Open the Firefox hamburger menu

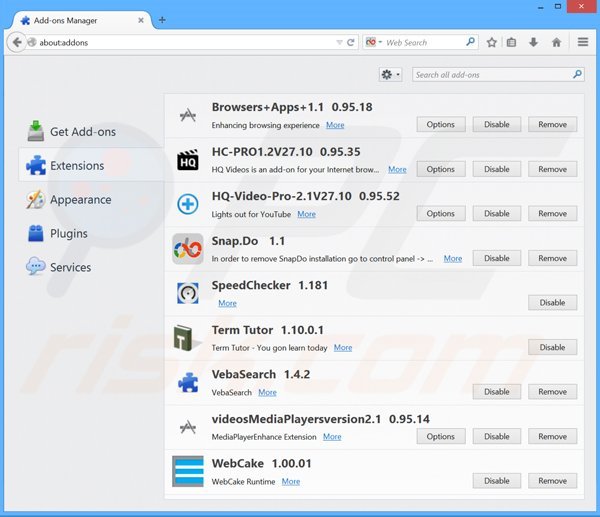[583, 42]
